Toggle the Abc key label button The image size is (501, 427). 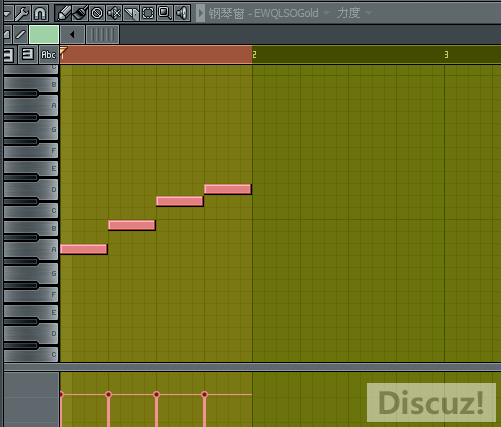coord(48,54)
